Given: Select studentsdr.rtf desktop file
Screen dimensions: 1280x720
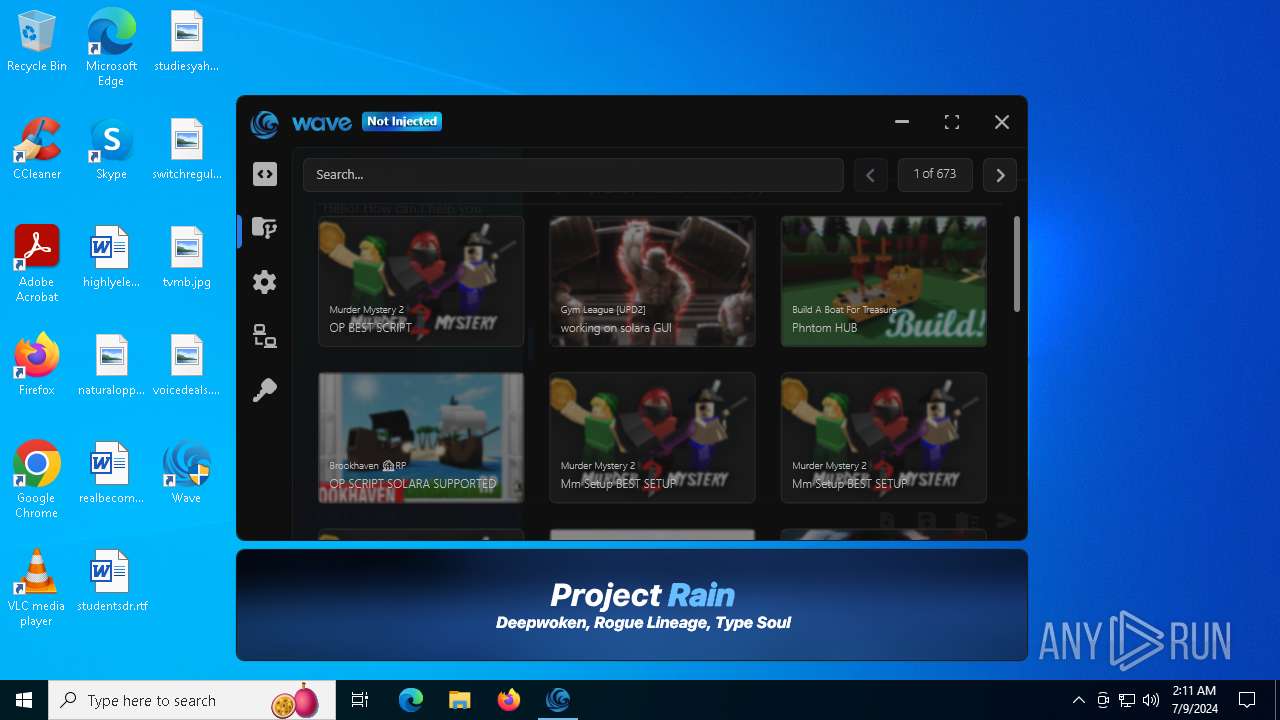Looking at the screenshot, I should coord(111,581).
